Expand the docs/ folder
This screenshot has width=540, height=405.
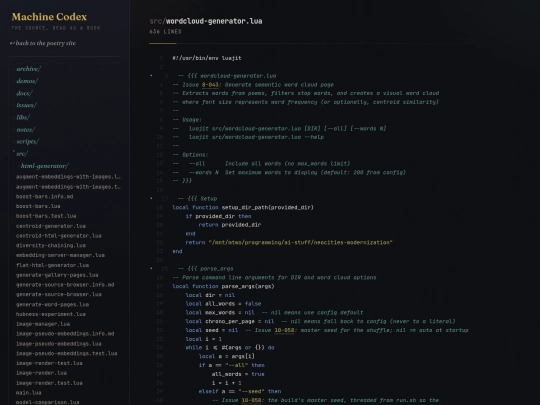24,93
